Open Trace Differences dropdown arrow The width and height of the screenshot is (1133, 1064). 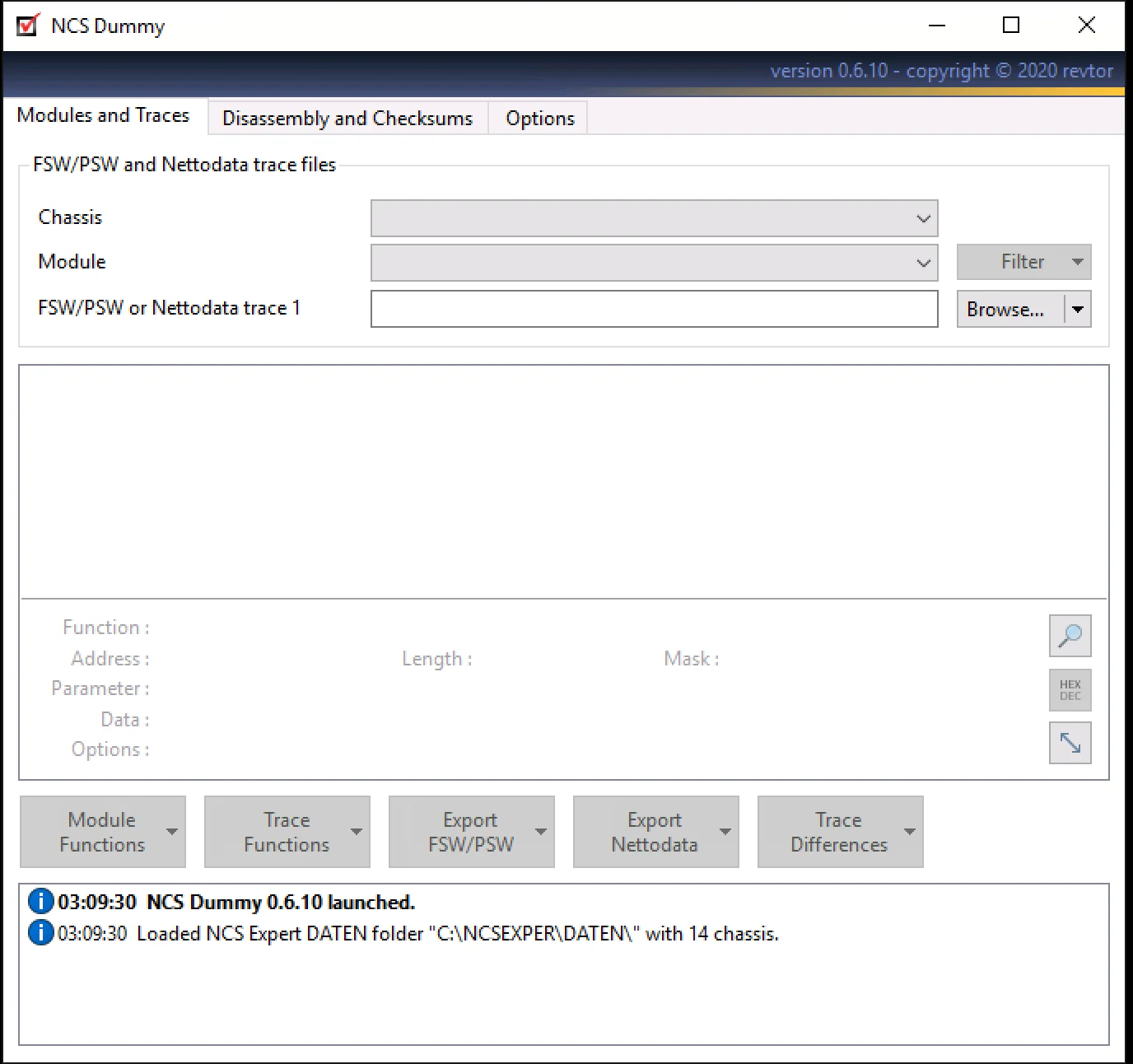click(910, 832)
